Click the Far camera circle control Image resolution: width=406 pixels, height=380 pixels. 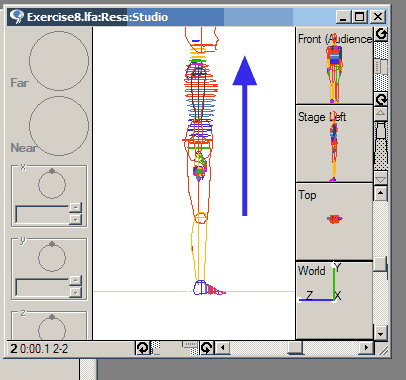point(59,61)
